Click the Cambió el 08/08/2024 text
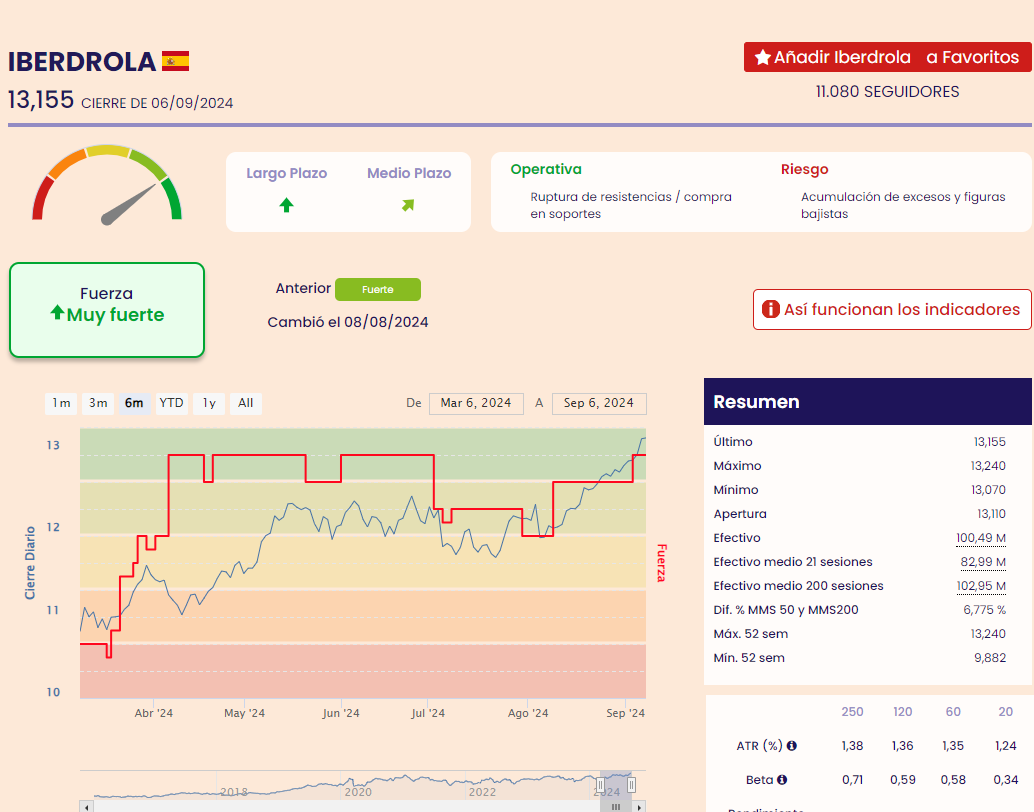Viewport: 1034px width, 812px height. point(348,322)
